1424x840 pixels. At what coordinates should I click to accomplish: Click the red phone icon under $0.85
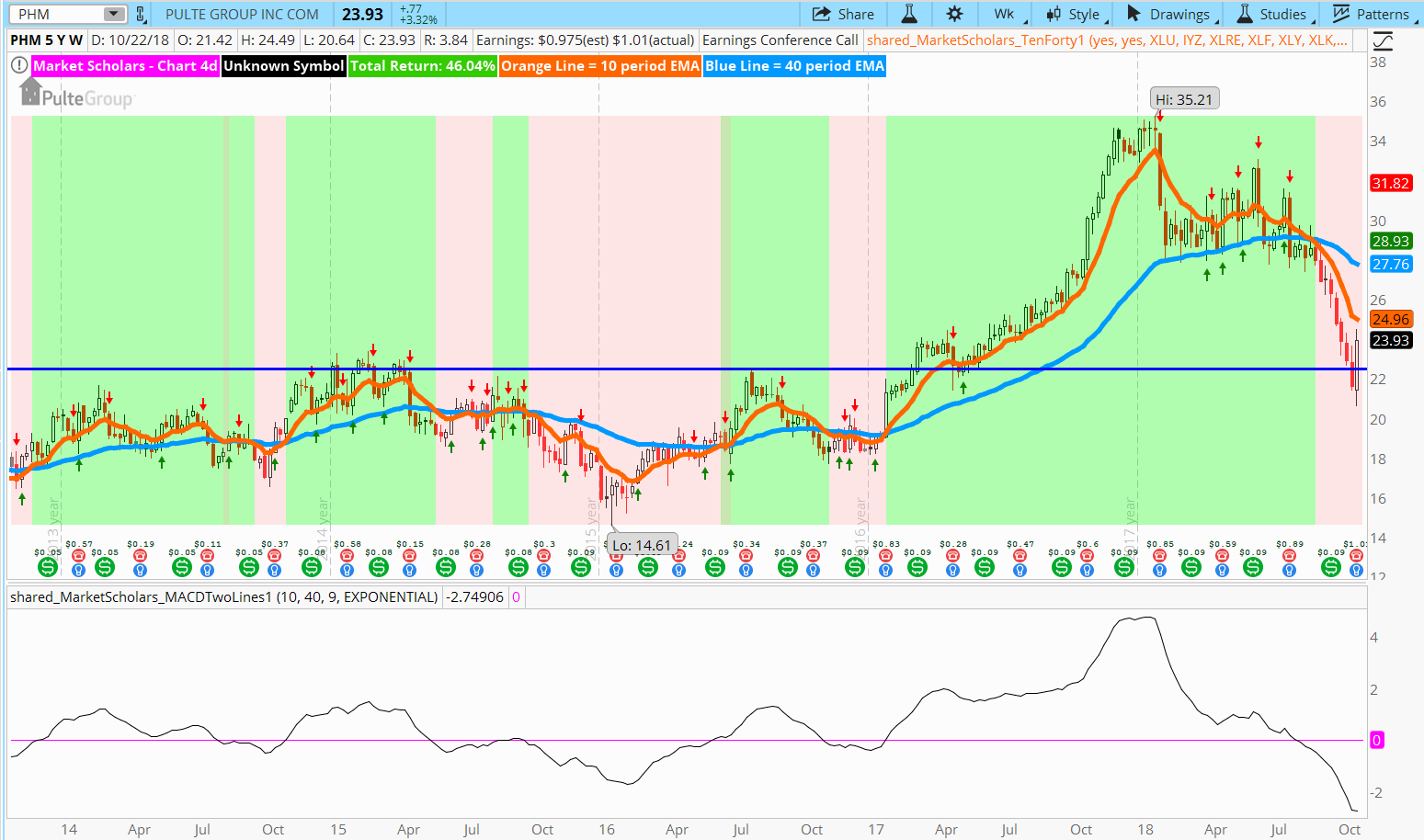click(1160, 556)
